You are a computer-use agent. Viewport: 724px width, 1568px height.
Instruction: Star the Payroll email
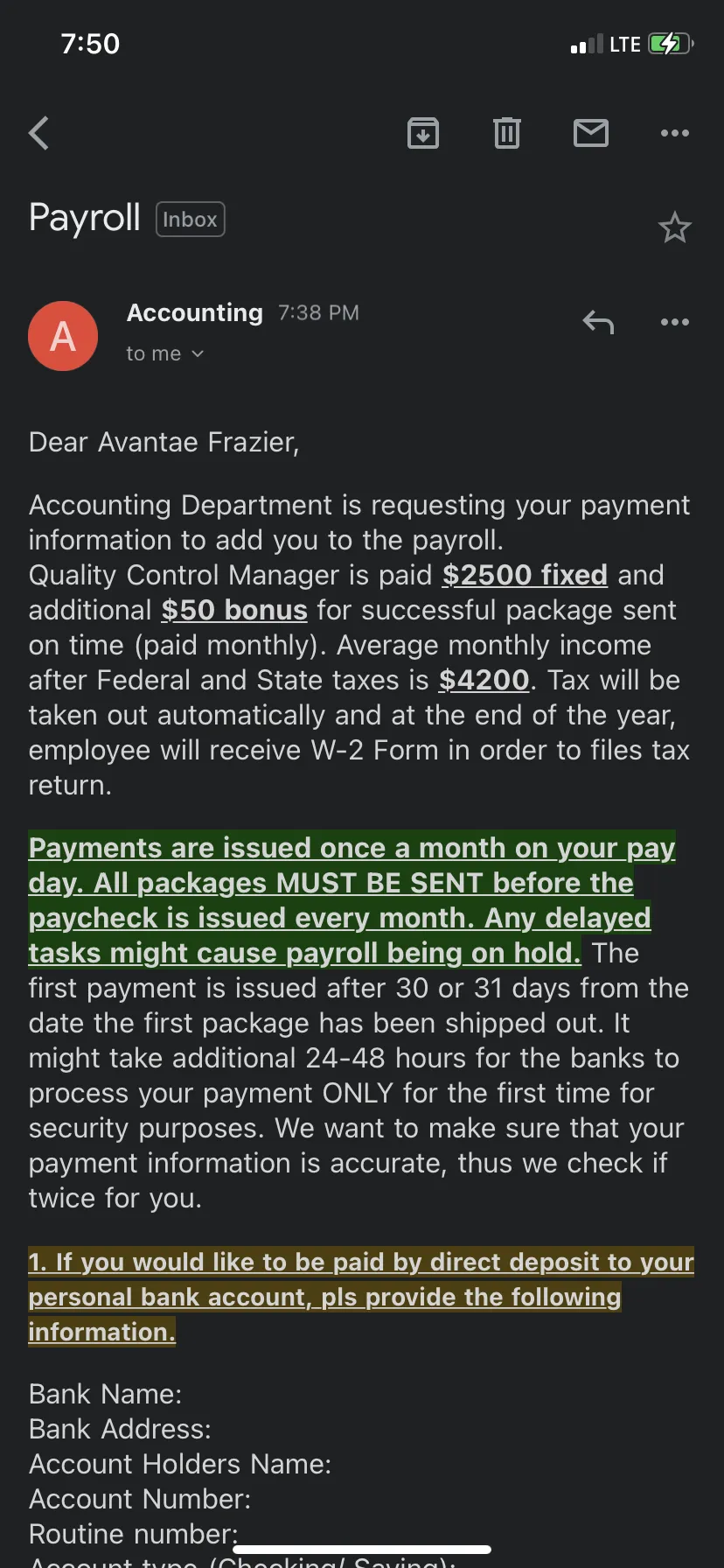pyautogui.click(x=675, y=227)
